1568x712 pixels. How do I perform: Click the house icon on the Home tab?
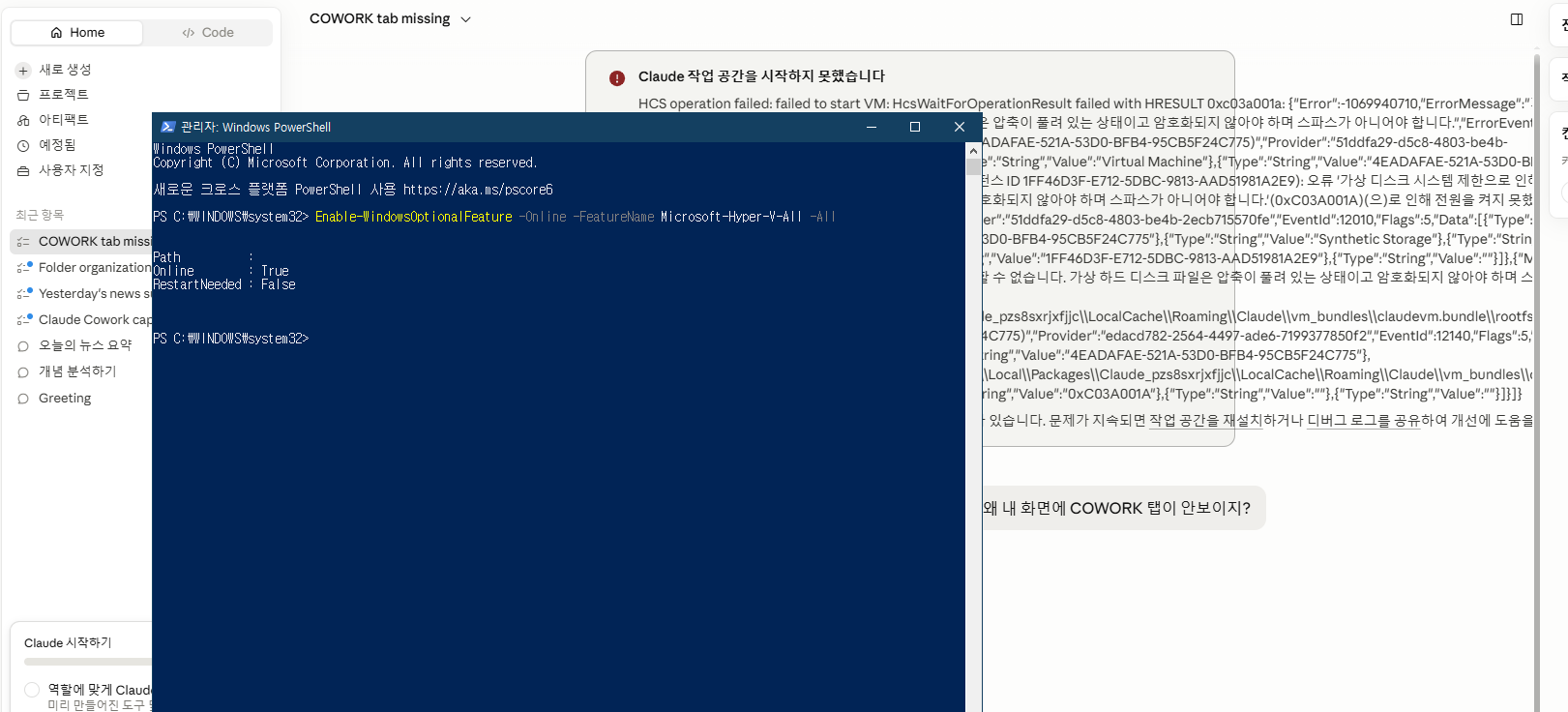[56, 33]
